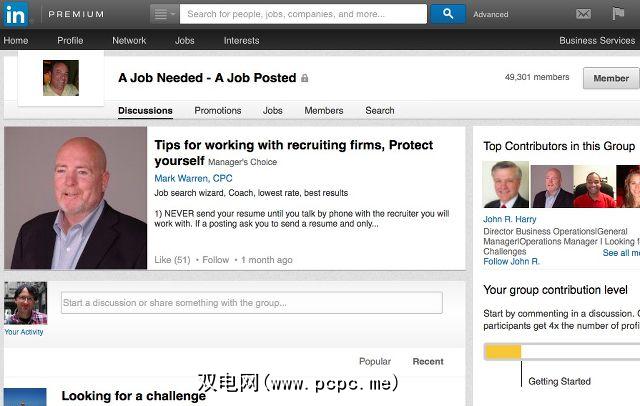Sort discussions by Recent
The height and width of the screenshot is (406, 640).
pos(428,362)
